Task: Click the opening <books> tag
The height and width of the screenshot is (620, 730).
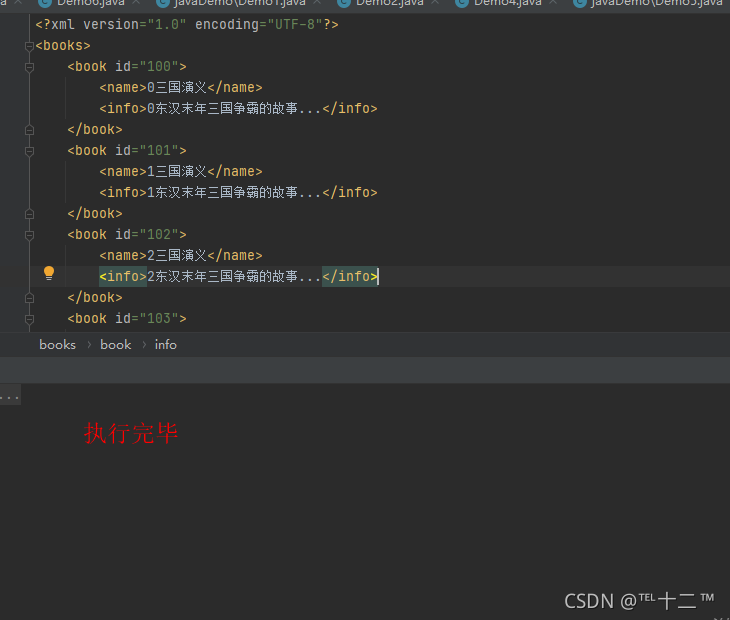Action: click(63, 46)
